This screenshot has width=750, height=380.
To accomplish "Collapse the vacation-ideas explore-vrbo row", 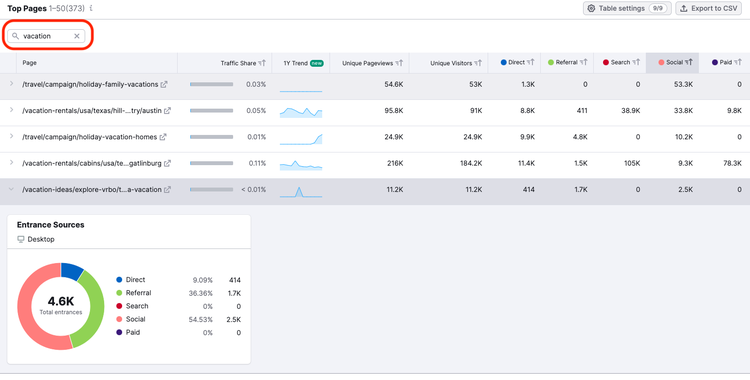I will coord(11,189).
